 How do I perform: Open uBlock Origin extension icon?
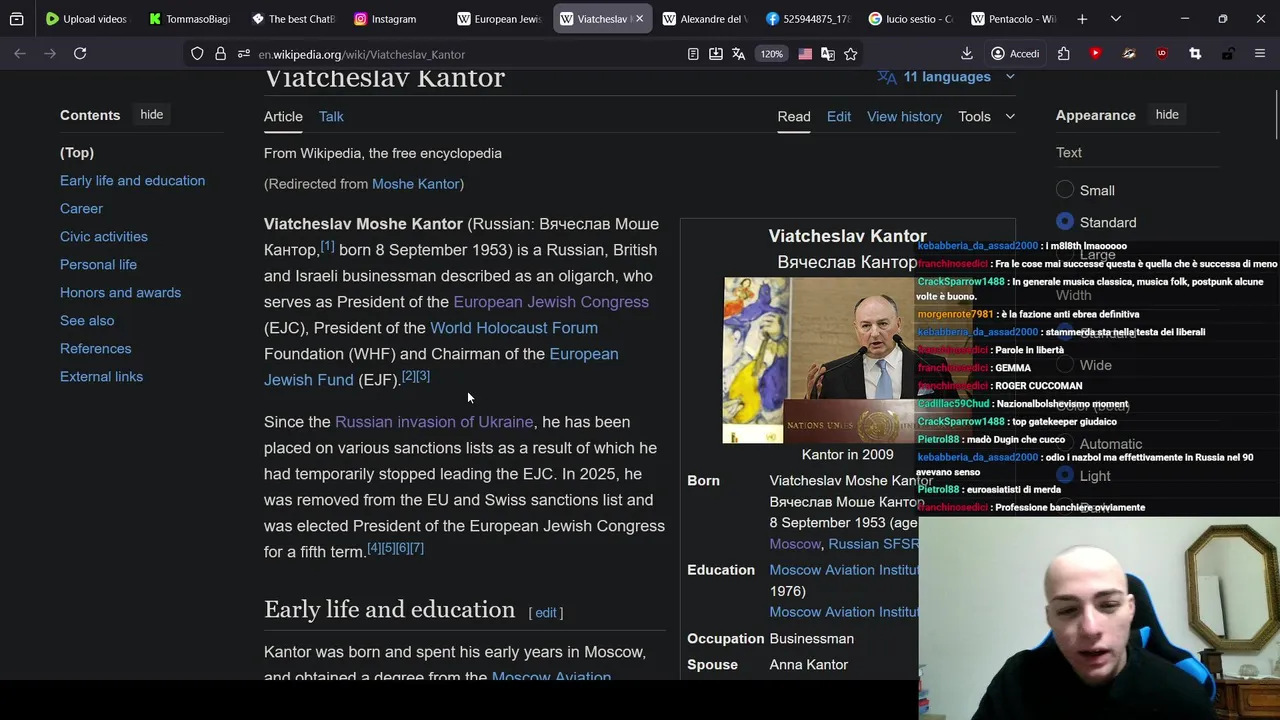[x=1161, y=54]
